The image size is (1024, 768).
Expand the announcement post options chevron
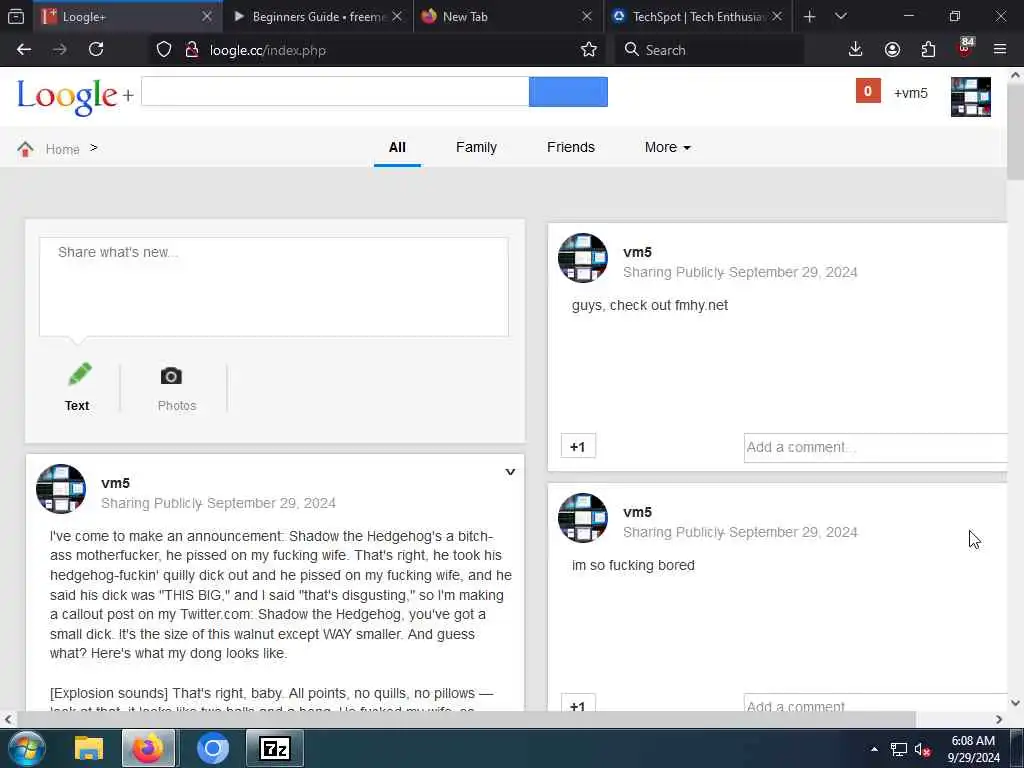(510, 472)
